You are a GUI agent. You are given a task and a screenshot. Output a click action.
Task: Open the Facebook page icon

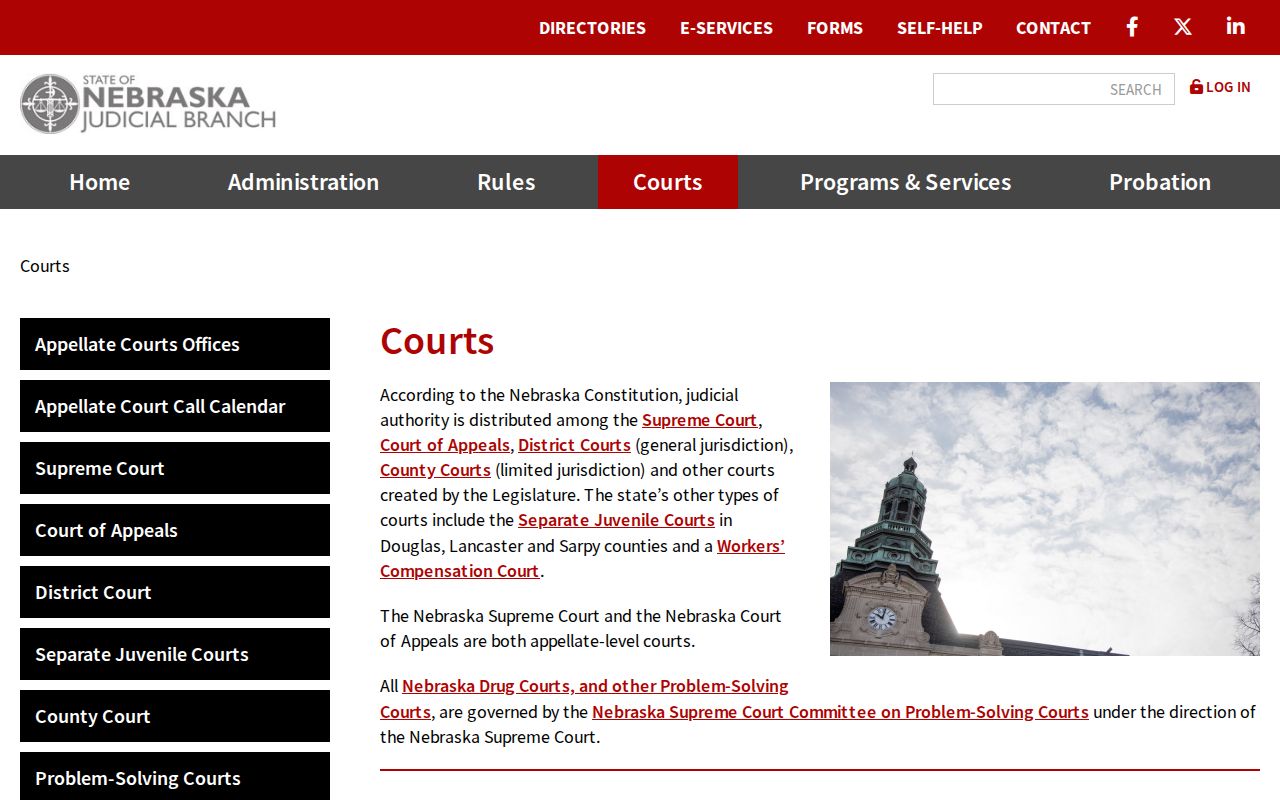1132,27
